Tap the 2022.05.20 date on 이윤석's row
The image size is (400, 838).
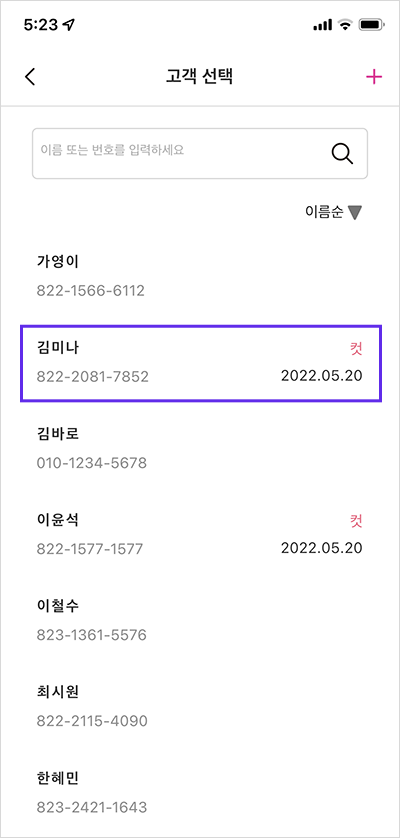pyautogui.click(x=321, y=548)
